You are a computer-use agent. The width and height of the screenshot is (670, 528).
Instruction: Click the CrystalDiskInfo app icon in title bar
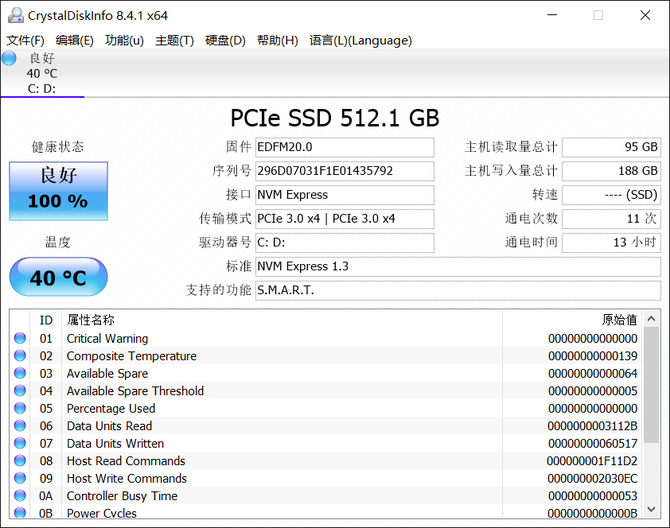(16, 15)
